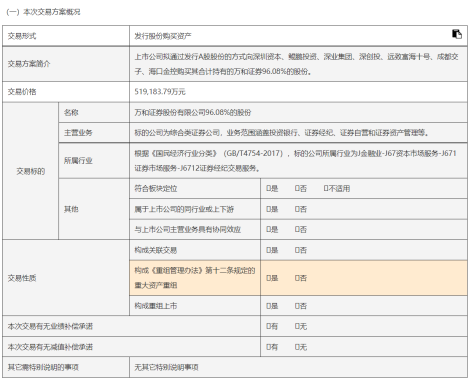Select the 交易方案简介 label cell

(66, 64)
